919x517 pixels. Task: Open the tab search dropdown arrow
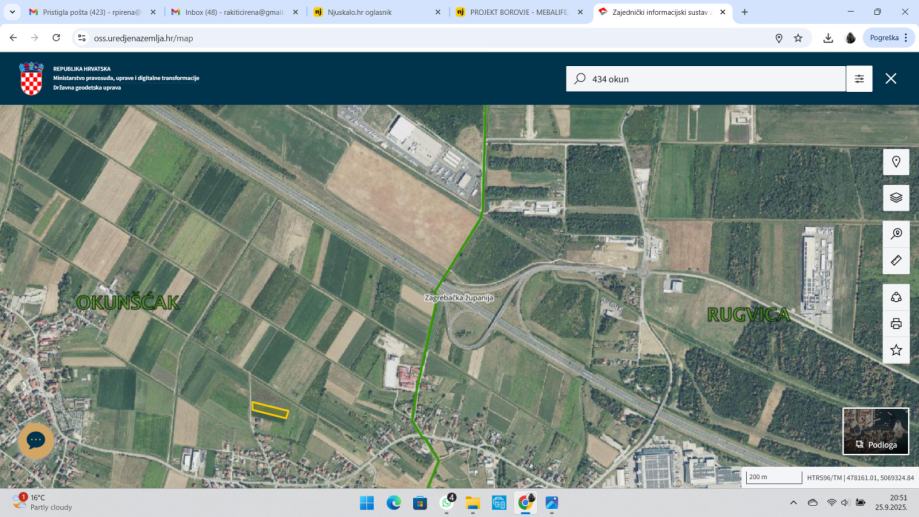(12, 12)
